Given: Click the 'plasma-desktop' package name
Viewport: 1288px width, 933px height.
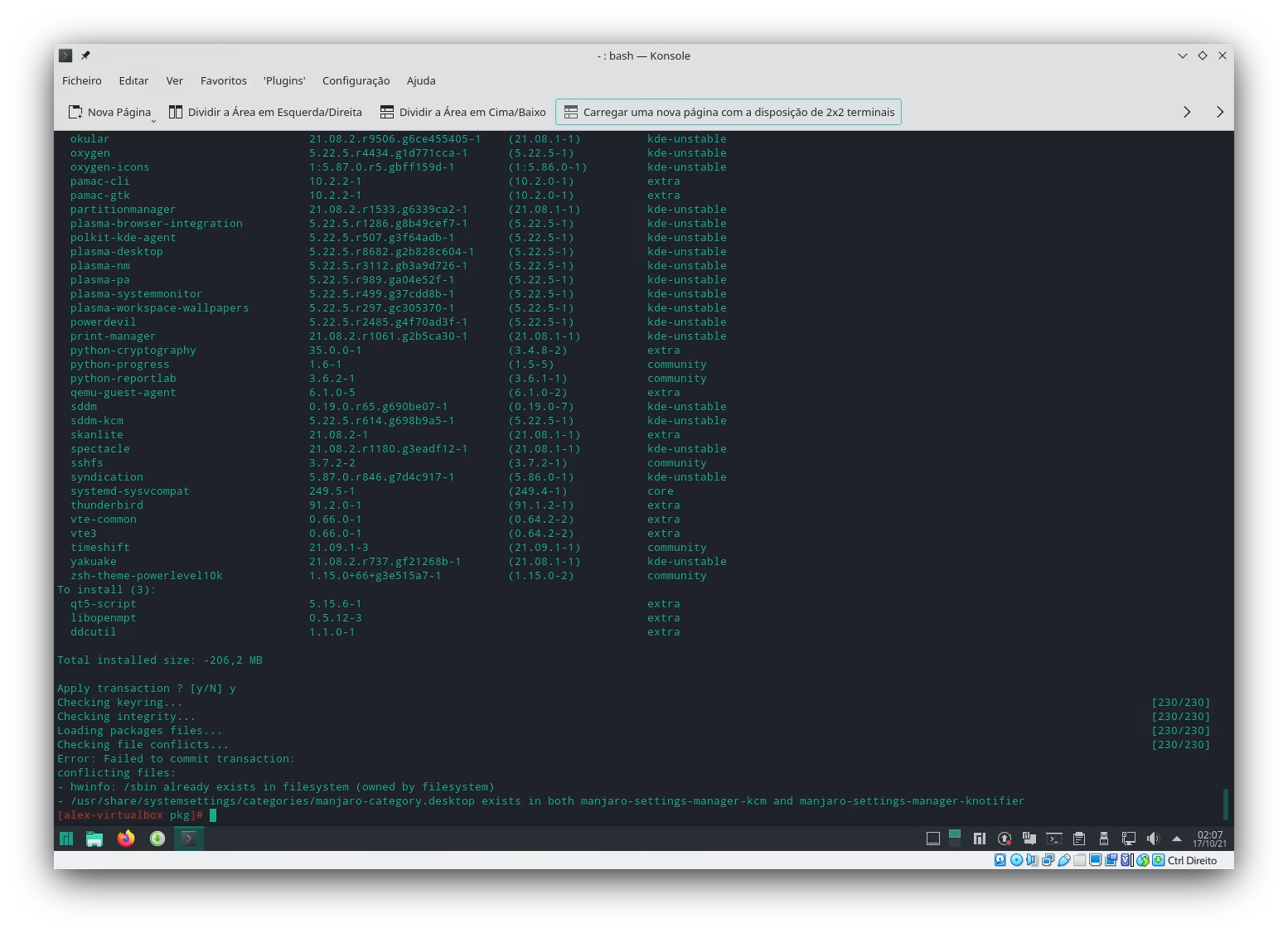Looking at the screenshot, I should coord(117,252).
